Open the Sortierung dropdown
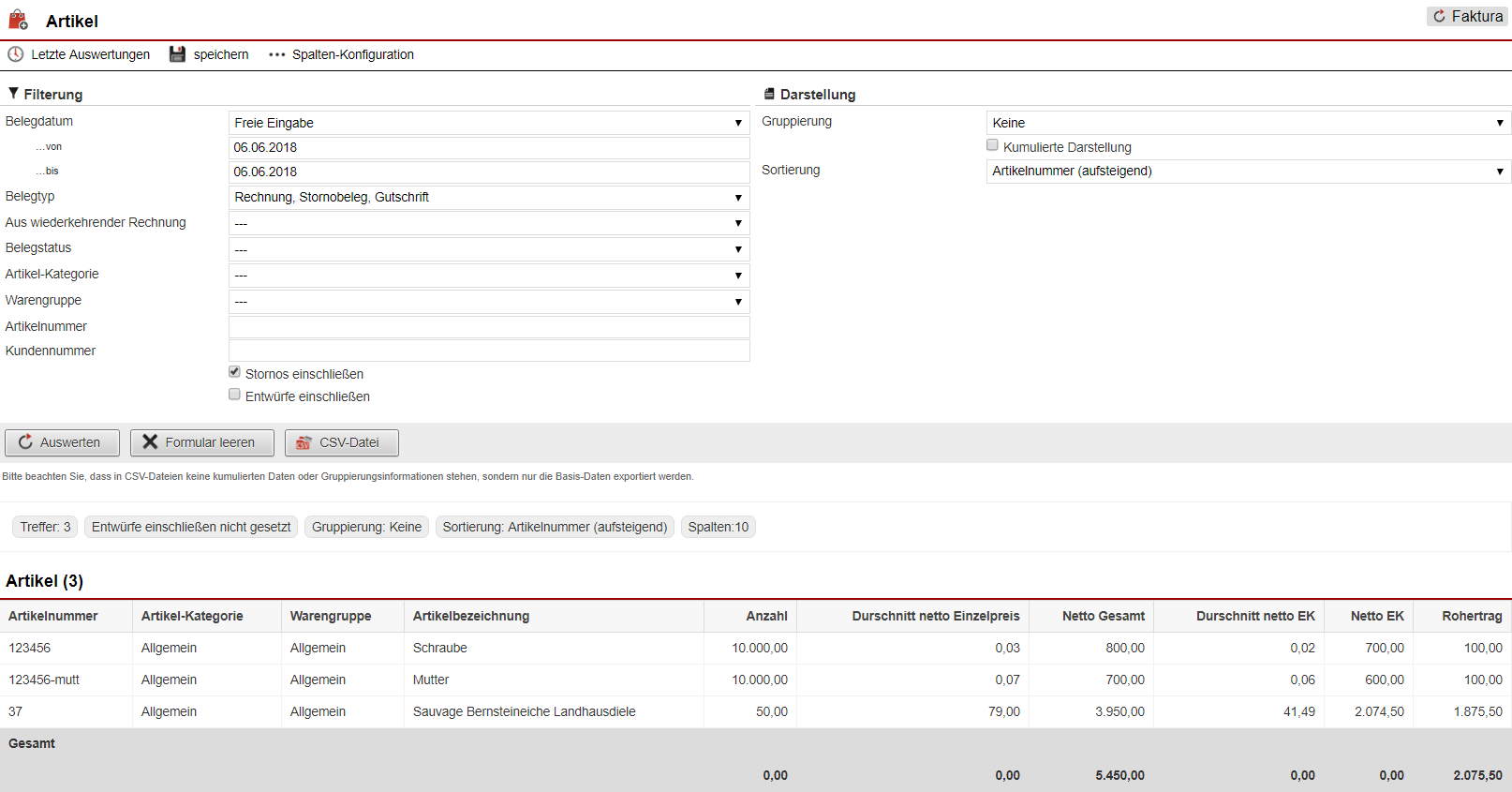The width and height of the screenshot is (1512, 792). (x=1249, y=172)
